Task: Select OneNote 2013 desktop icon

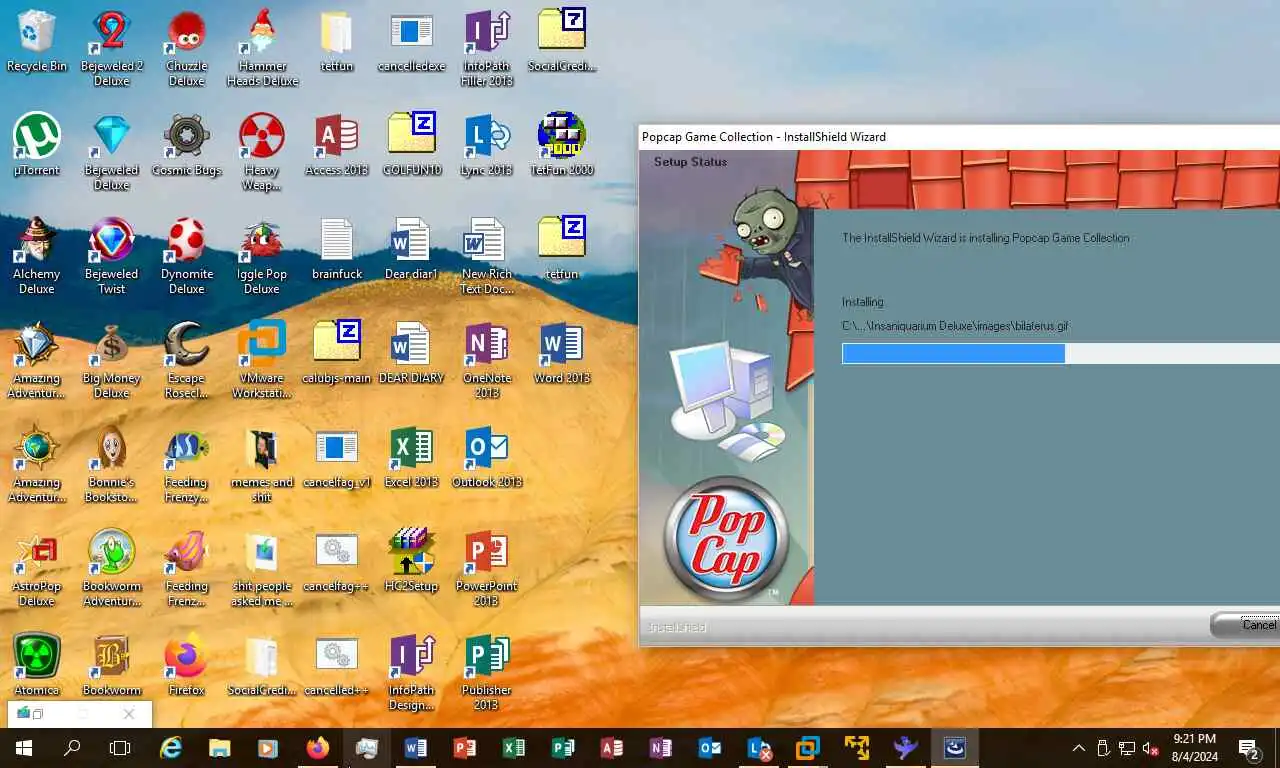Action: [x=487, y=360]
